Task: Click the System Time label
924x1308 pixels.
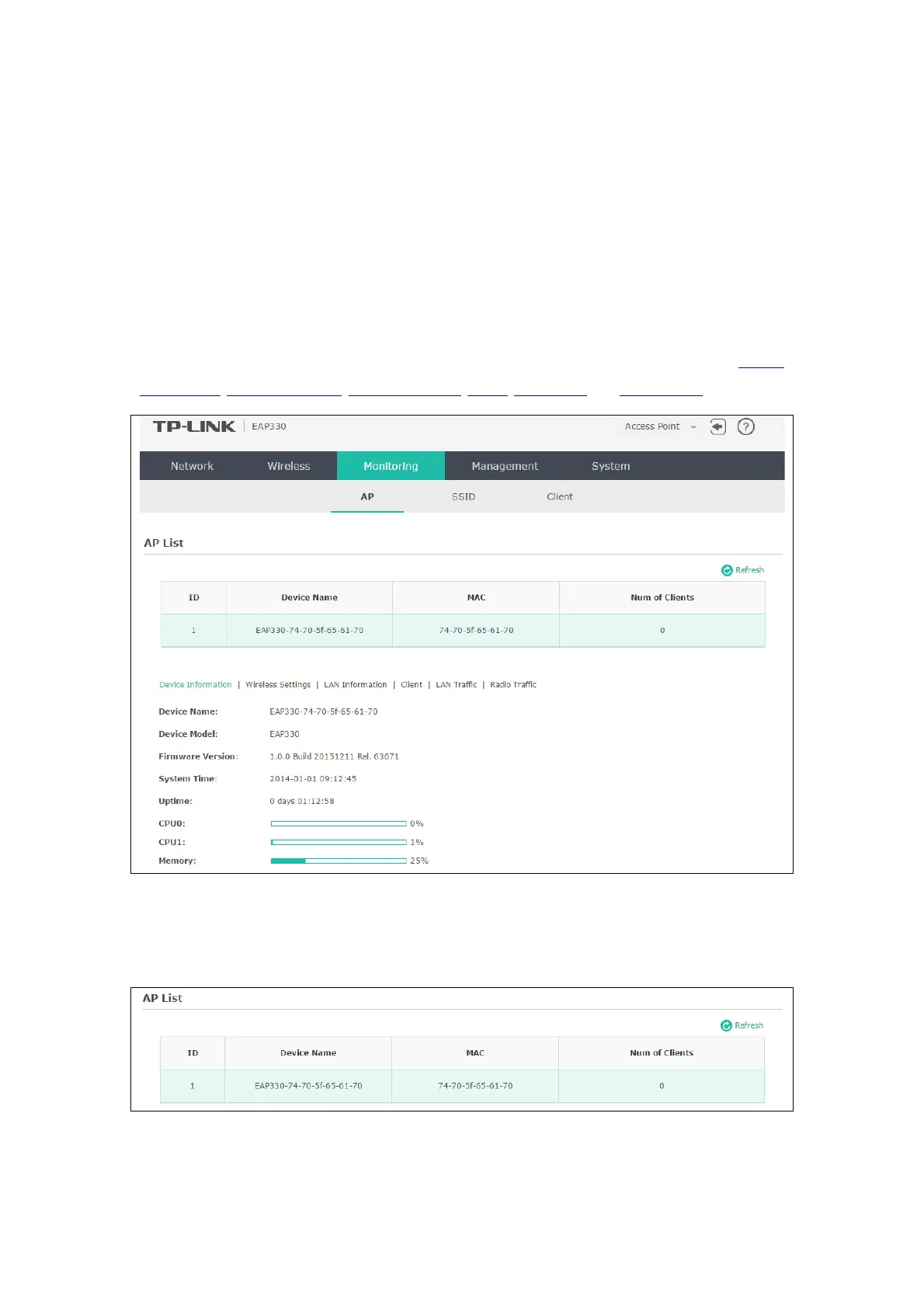Action: (188, 778)
